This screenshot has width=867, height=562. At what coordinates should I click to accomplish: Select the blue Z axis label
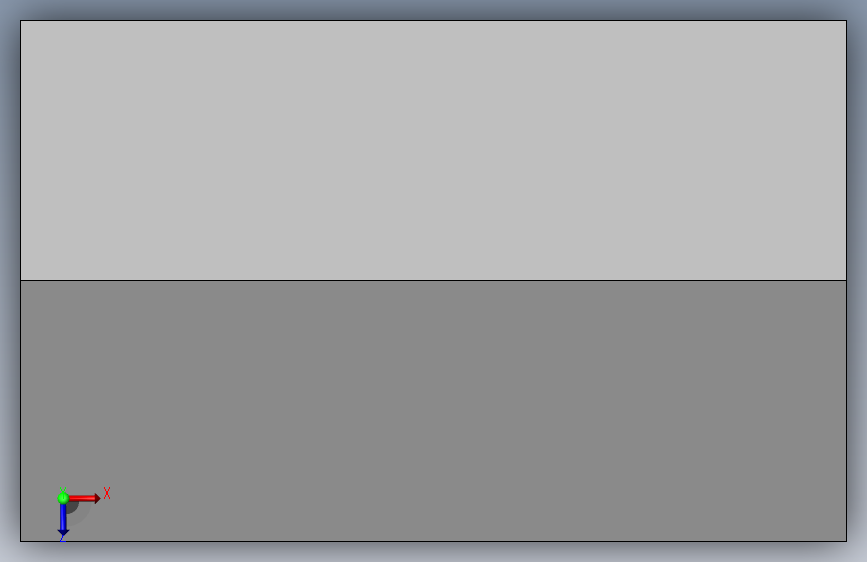coord(62,538)
